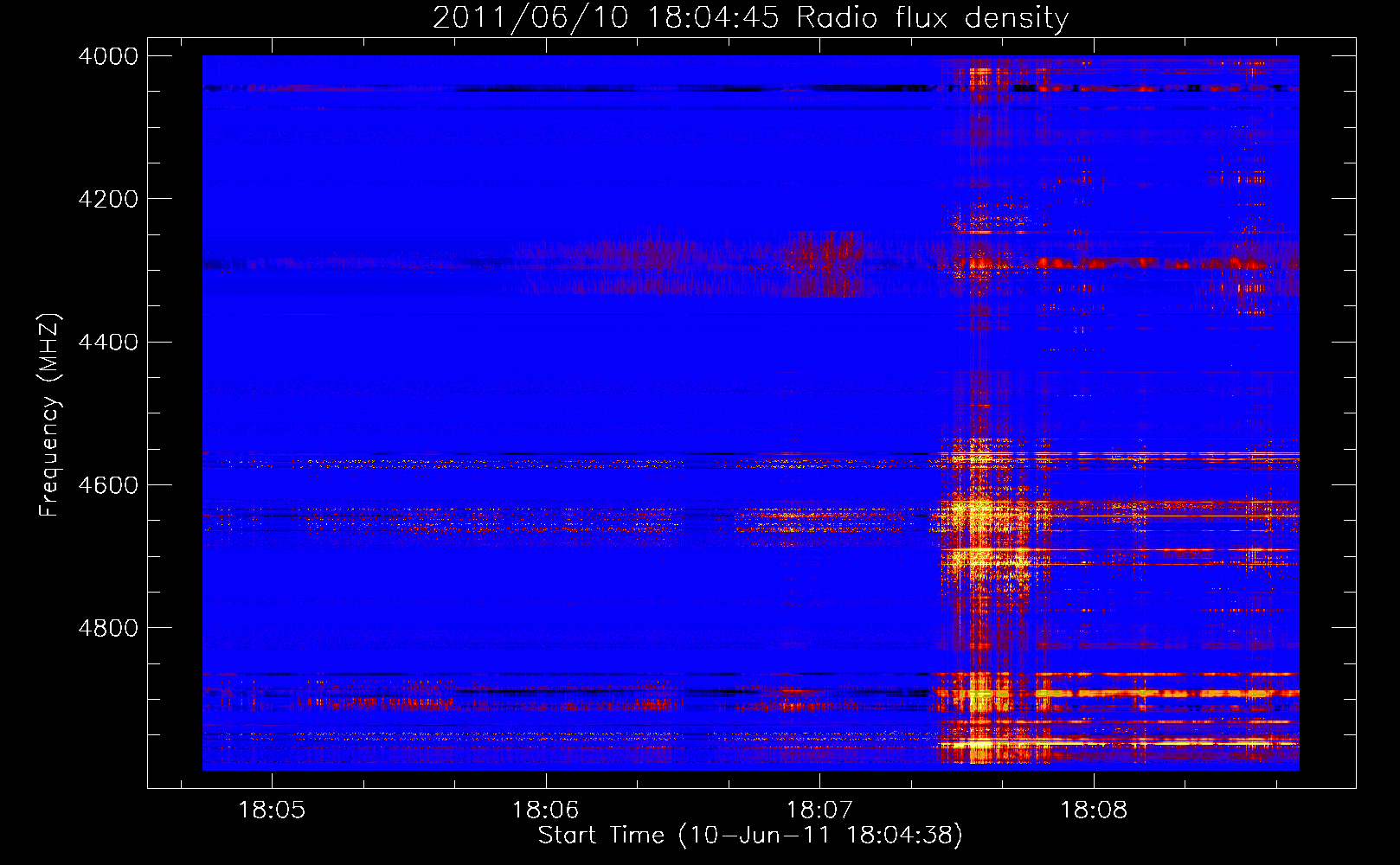Viewport: 1400px width, 865px height.
Task: Click the 18:06 time tick label
Action: point(545,811)
